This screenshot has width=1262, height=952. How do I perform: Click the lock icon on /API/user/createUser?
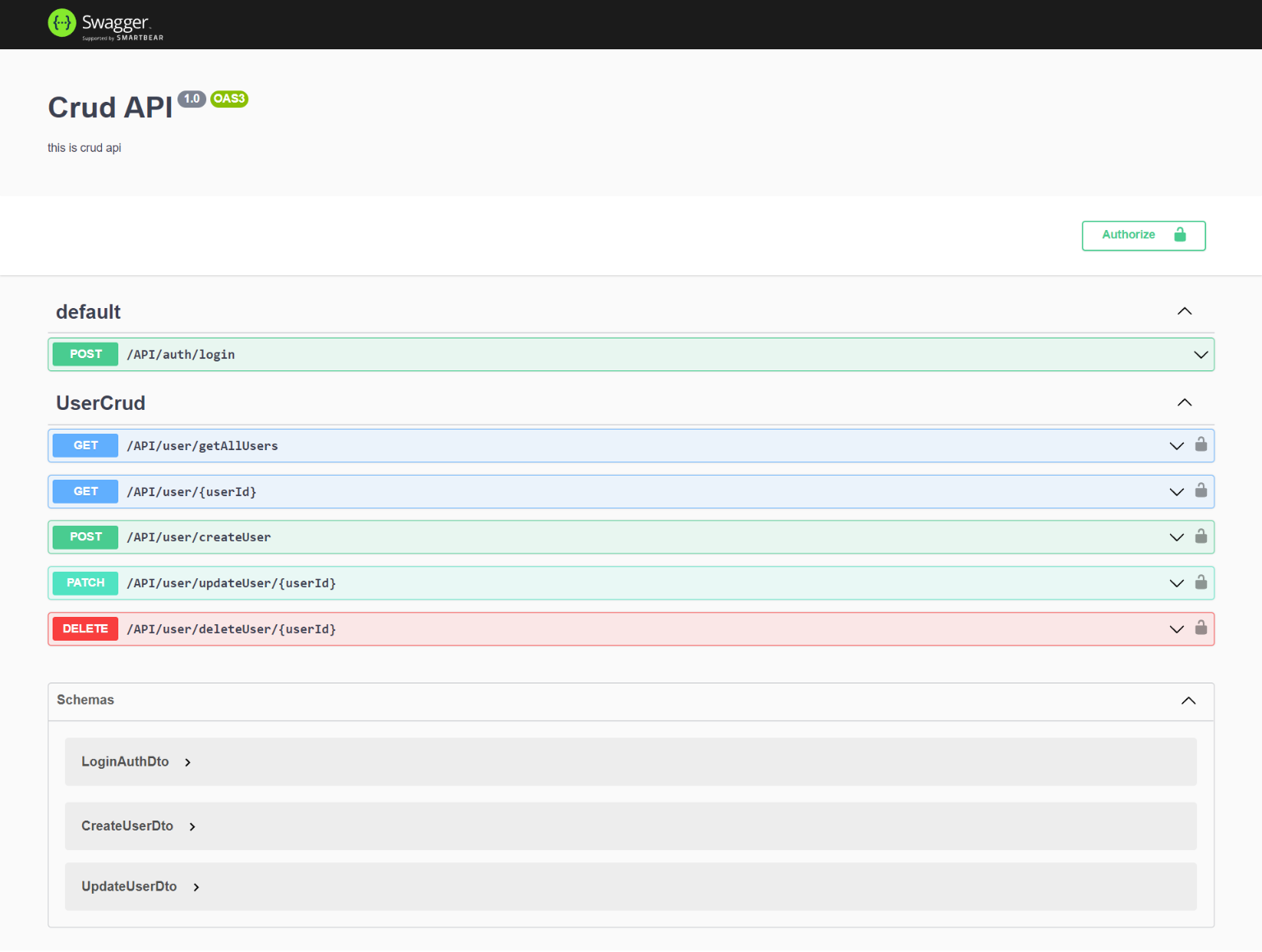pyautogui.click(x=1200, y=536)
